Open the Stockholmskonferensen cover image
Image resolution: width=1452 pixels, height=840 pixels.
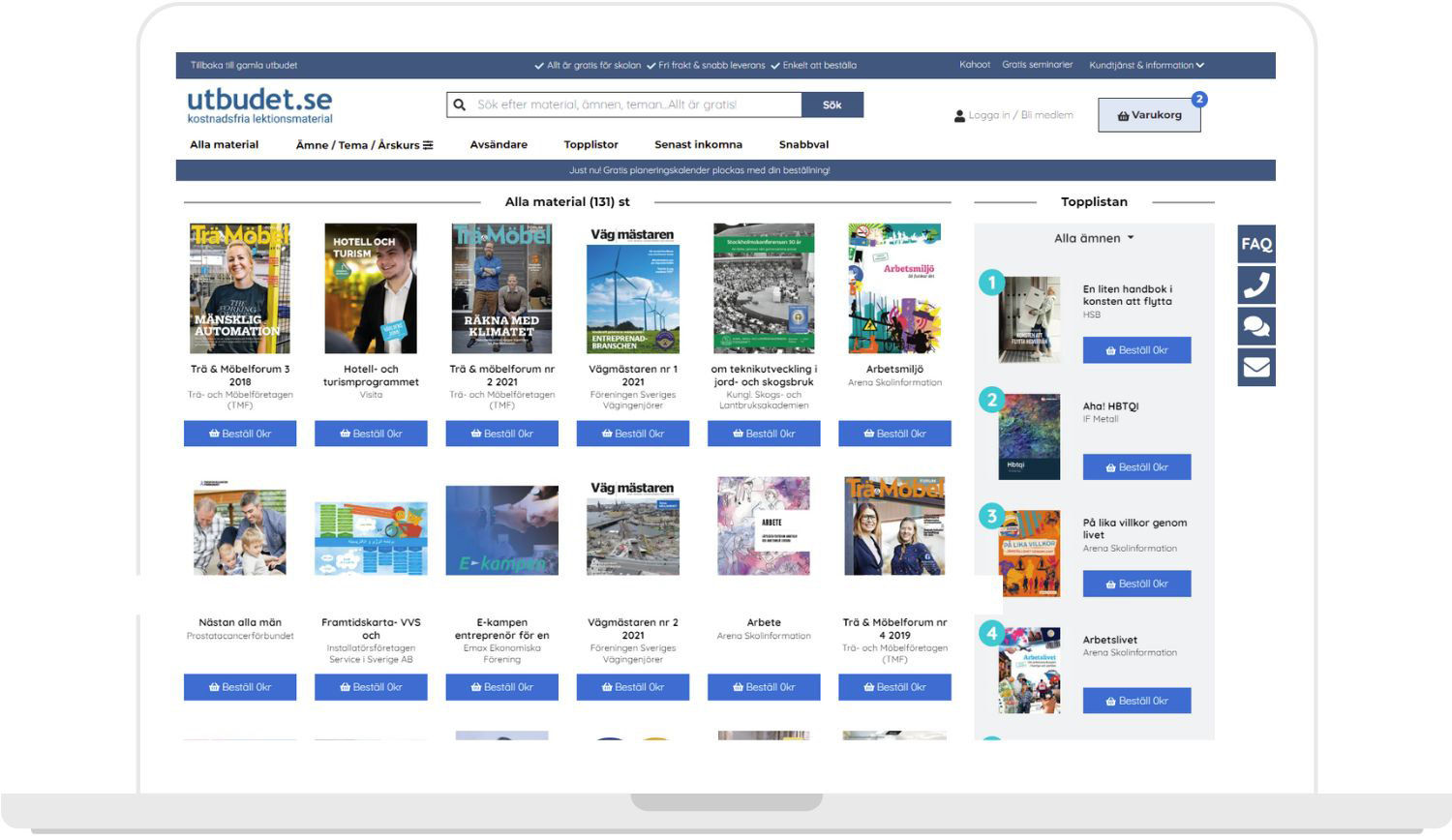click(764, 288)
